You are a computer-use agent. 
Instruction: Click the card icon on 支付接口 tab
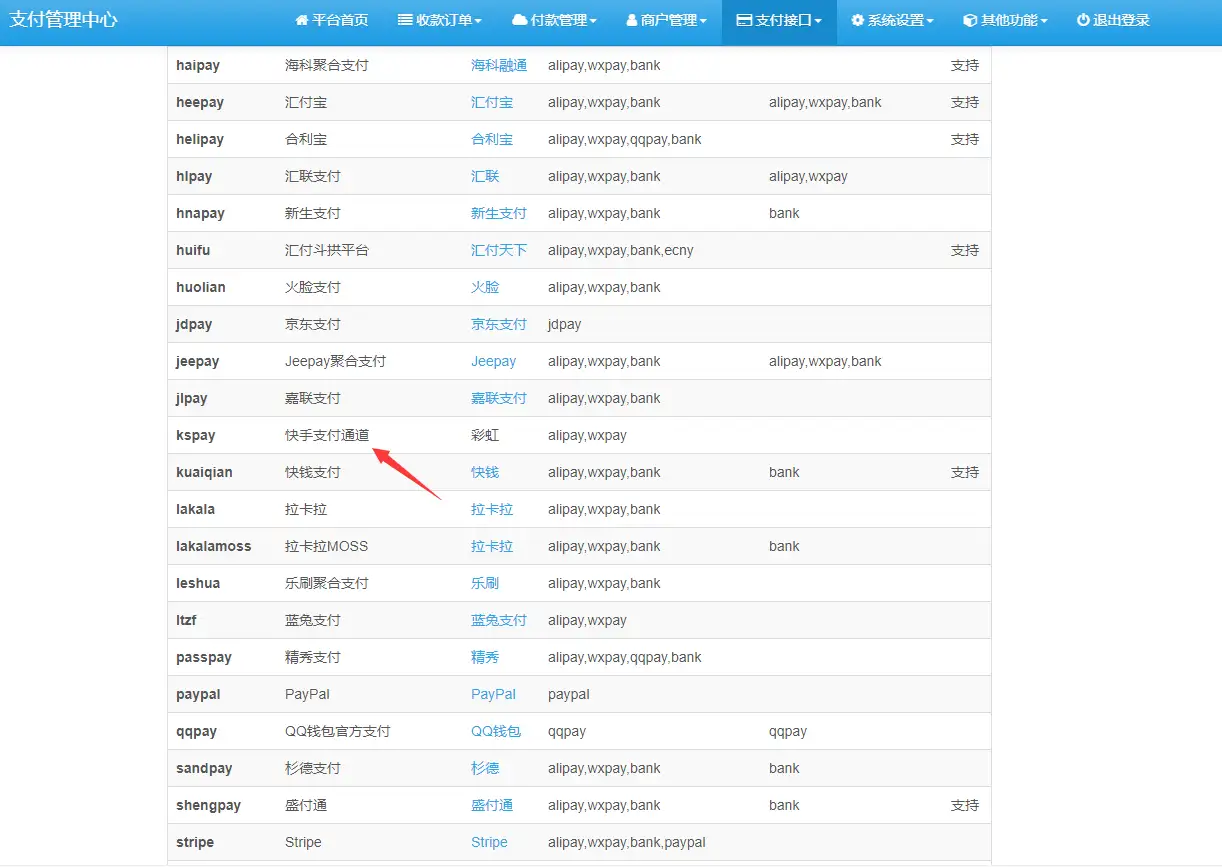pyautogui.click(x=745, y=20)
